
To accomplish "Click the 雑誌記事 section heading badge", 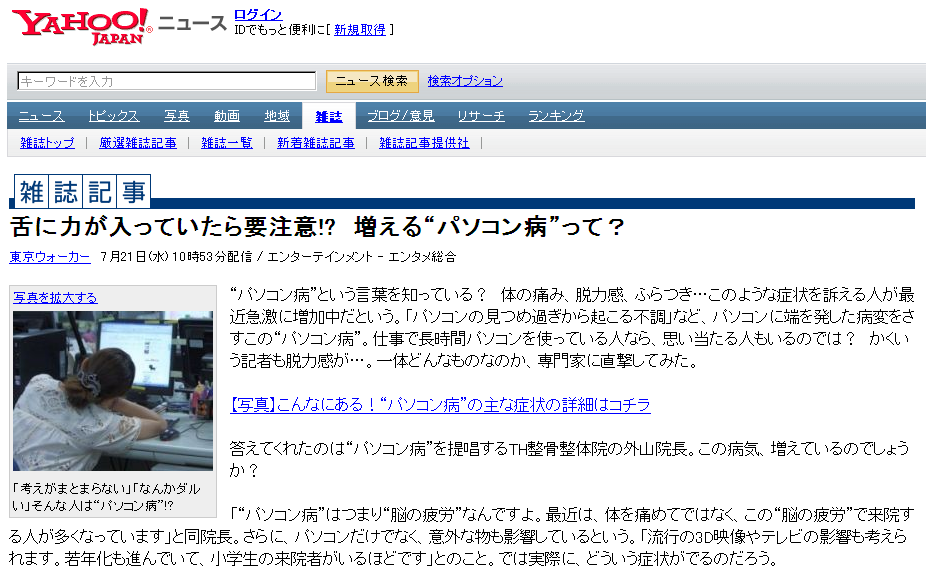I will pyautogui.click(x=83, y=191).
